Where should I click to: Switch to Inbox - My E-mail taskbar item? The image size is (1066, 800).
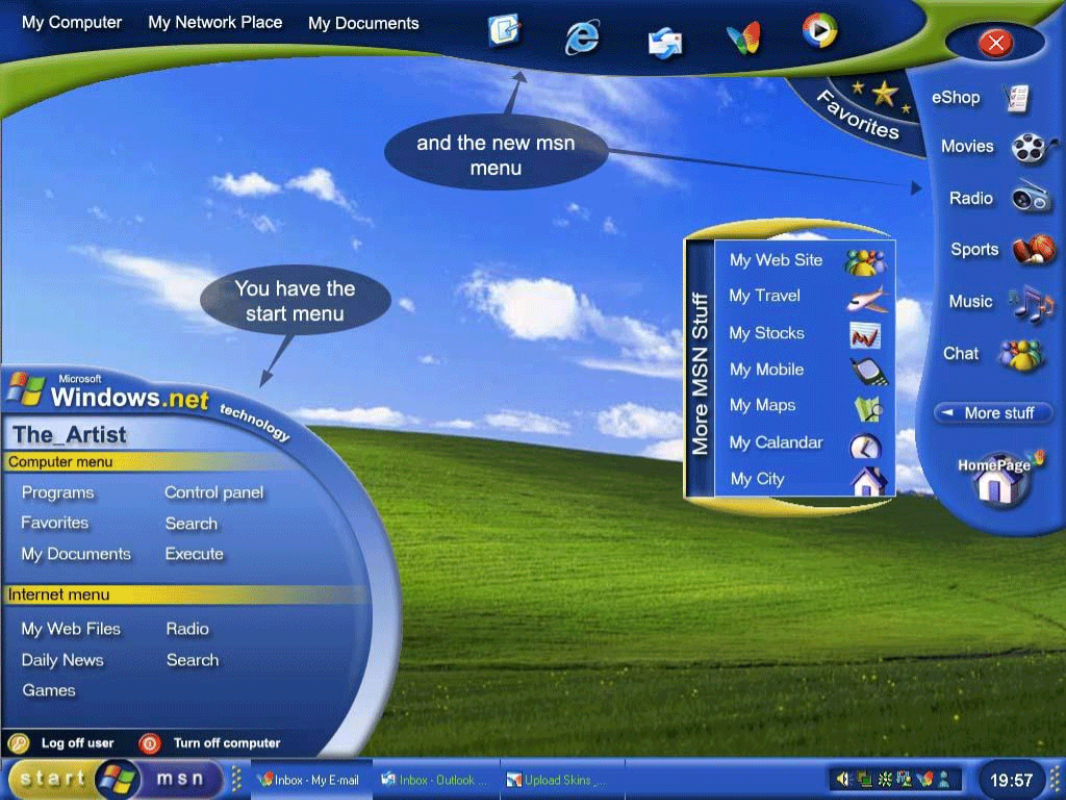[309, 780]
